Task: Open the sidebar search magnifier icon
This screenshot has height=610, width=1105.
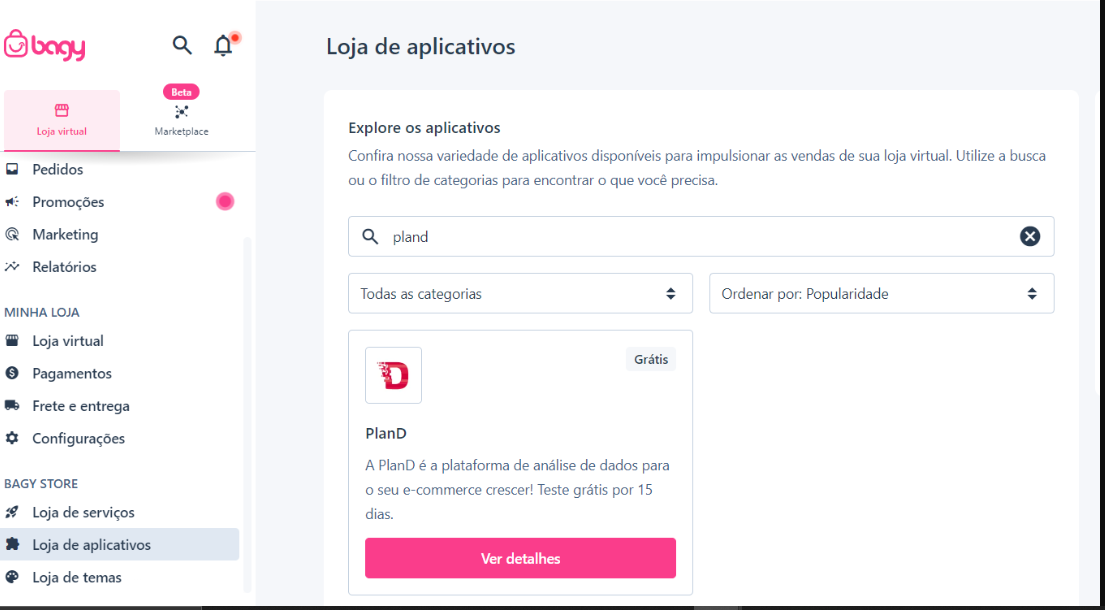Action: [182, 45]
